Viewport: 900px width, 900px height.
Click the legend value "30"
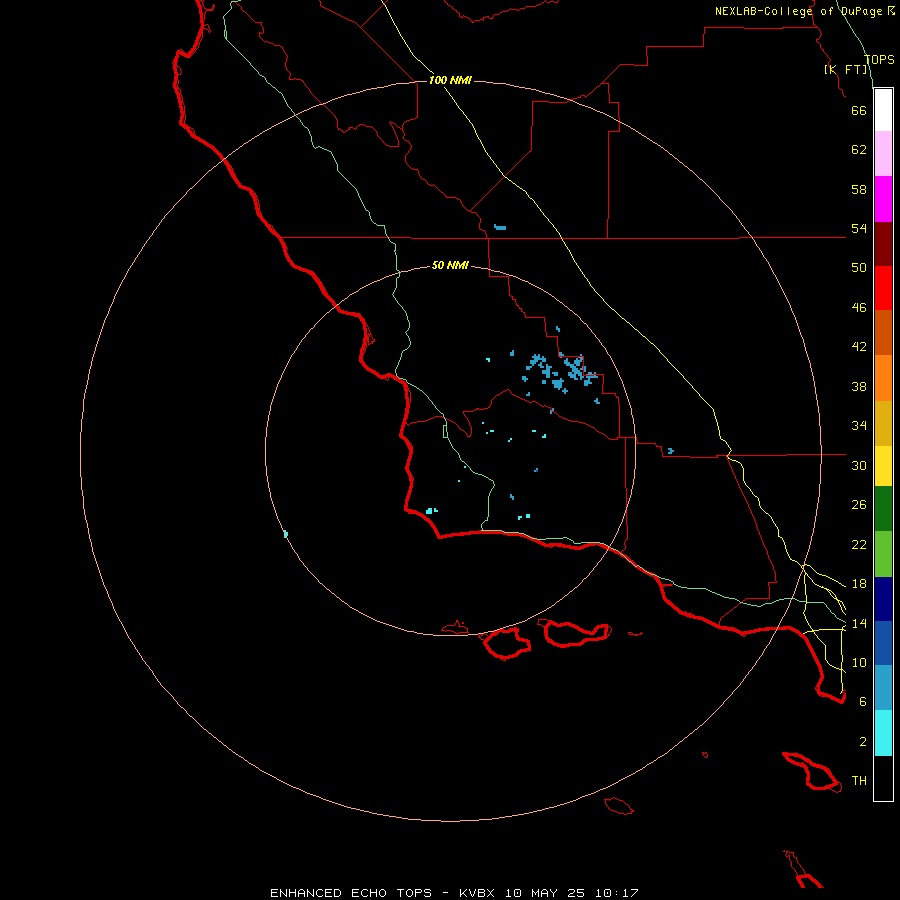tap(859, 465)
